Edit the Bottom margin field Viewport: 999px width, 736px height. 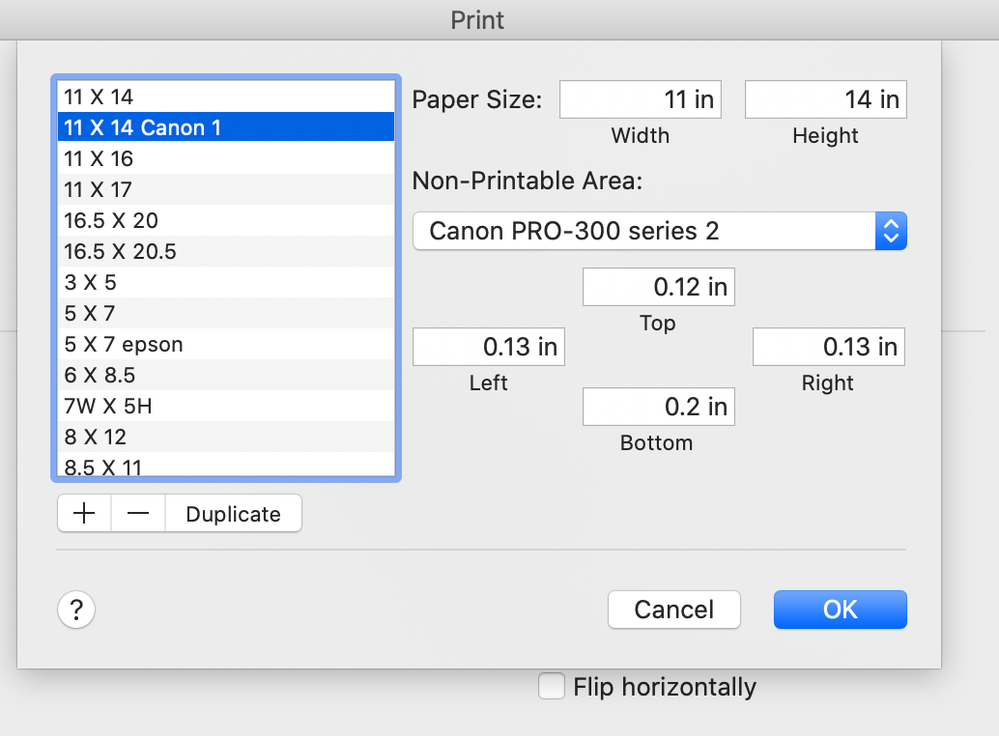tap(658, 407)
